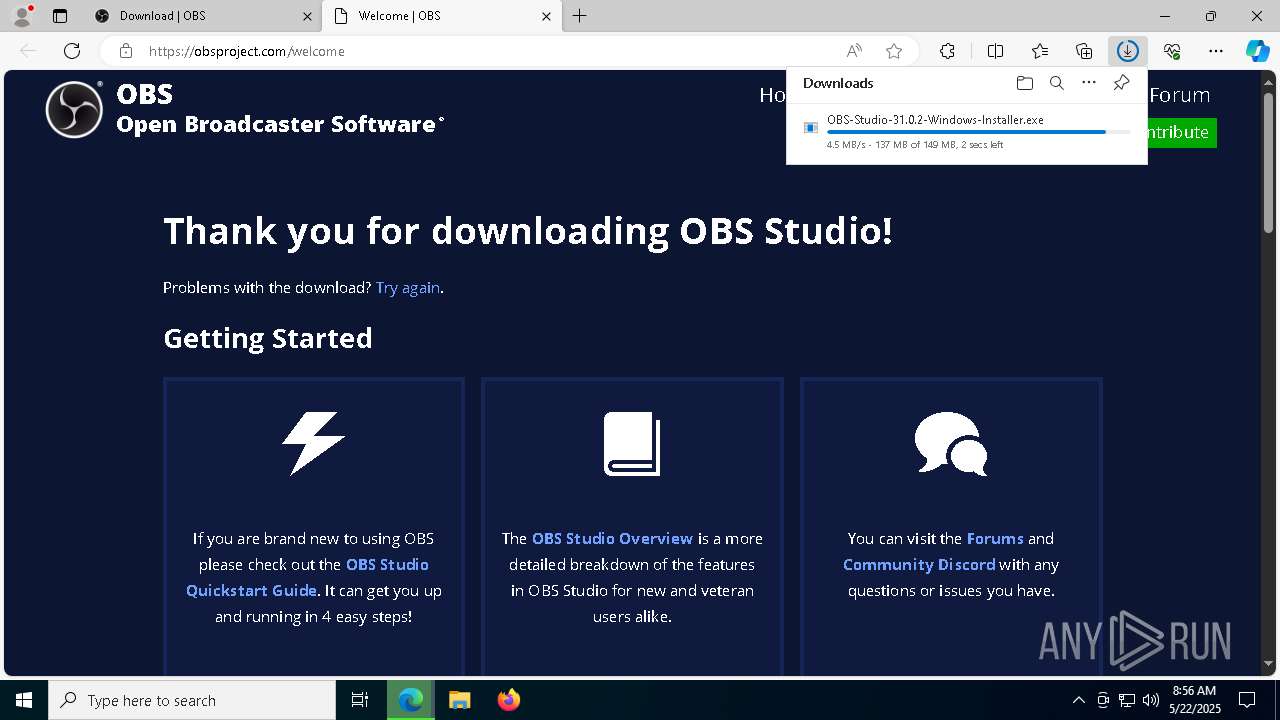1280x720 pixels.
Task: Show hidden system tray icons
Action: pyautogui.click(x=1078, y=700)
